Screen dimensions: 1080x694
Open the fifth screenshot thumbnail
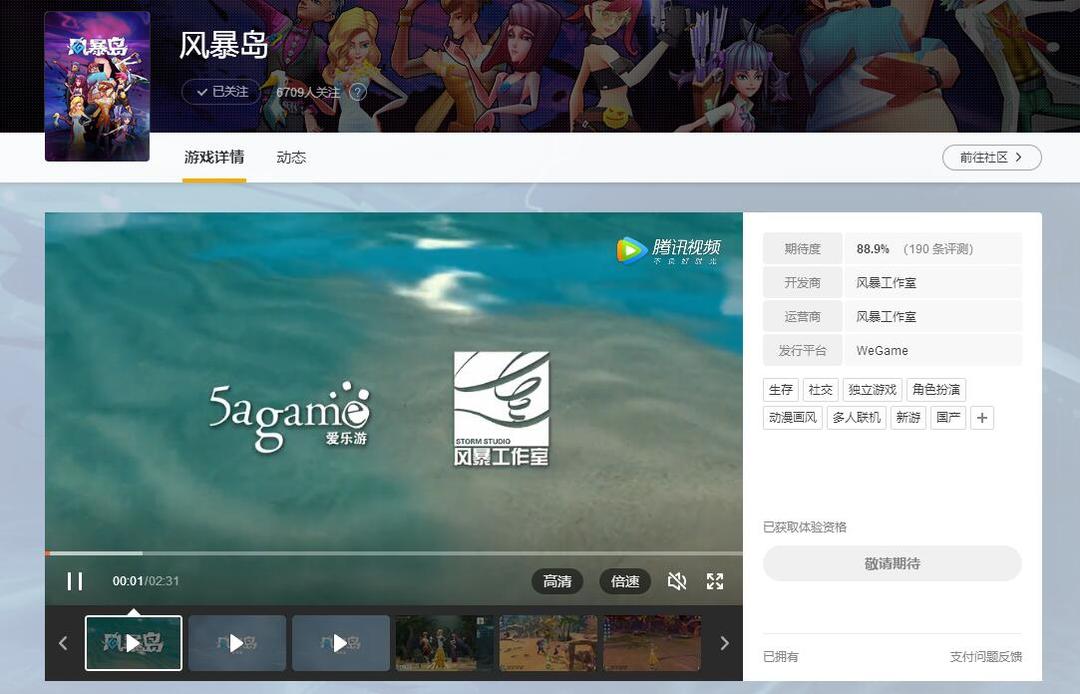tap(548, 643)
